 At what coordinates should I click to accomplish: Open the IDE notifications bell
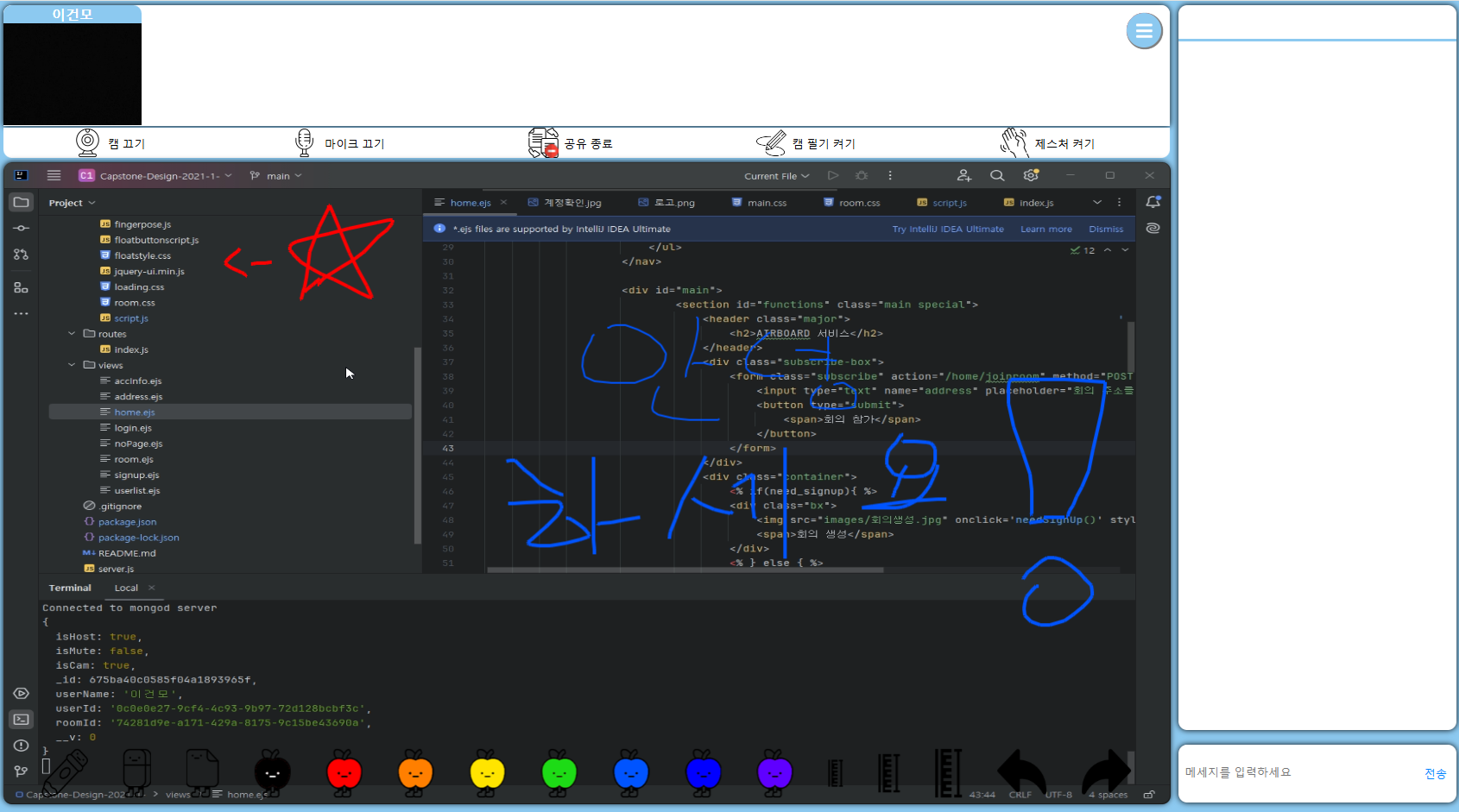pos(1153,202)
